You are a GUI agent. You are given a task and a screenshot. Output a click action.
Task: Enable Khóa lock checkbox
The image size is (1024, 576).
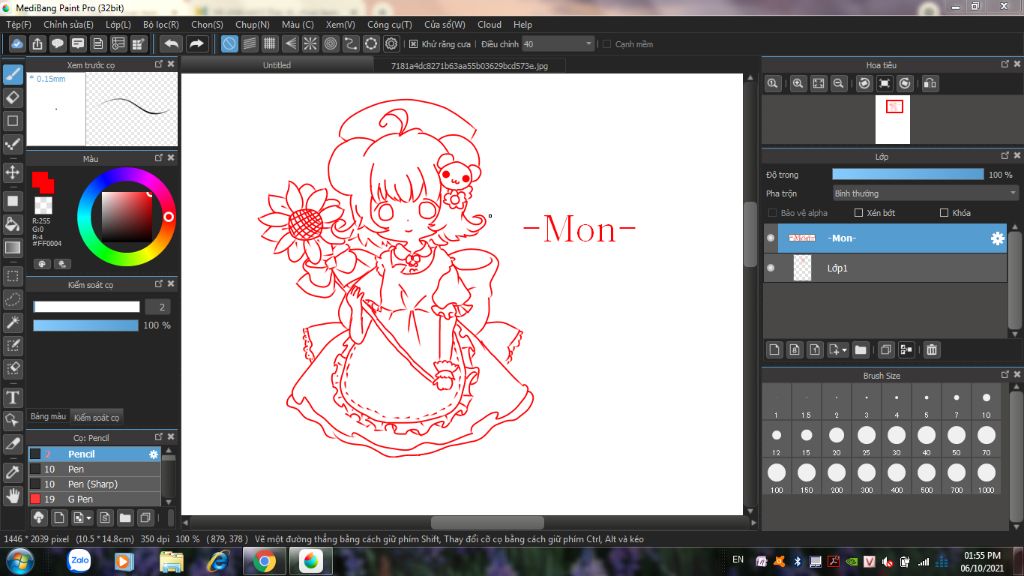click(944, 213)
